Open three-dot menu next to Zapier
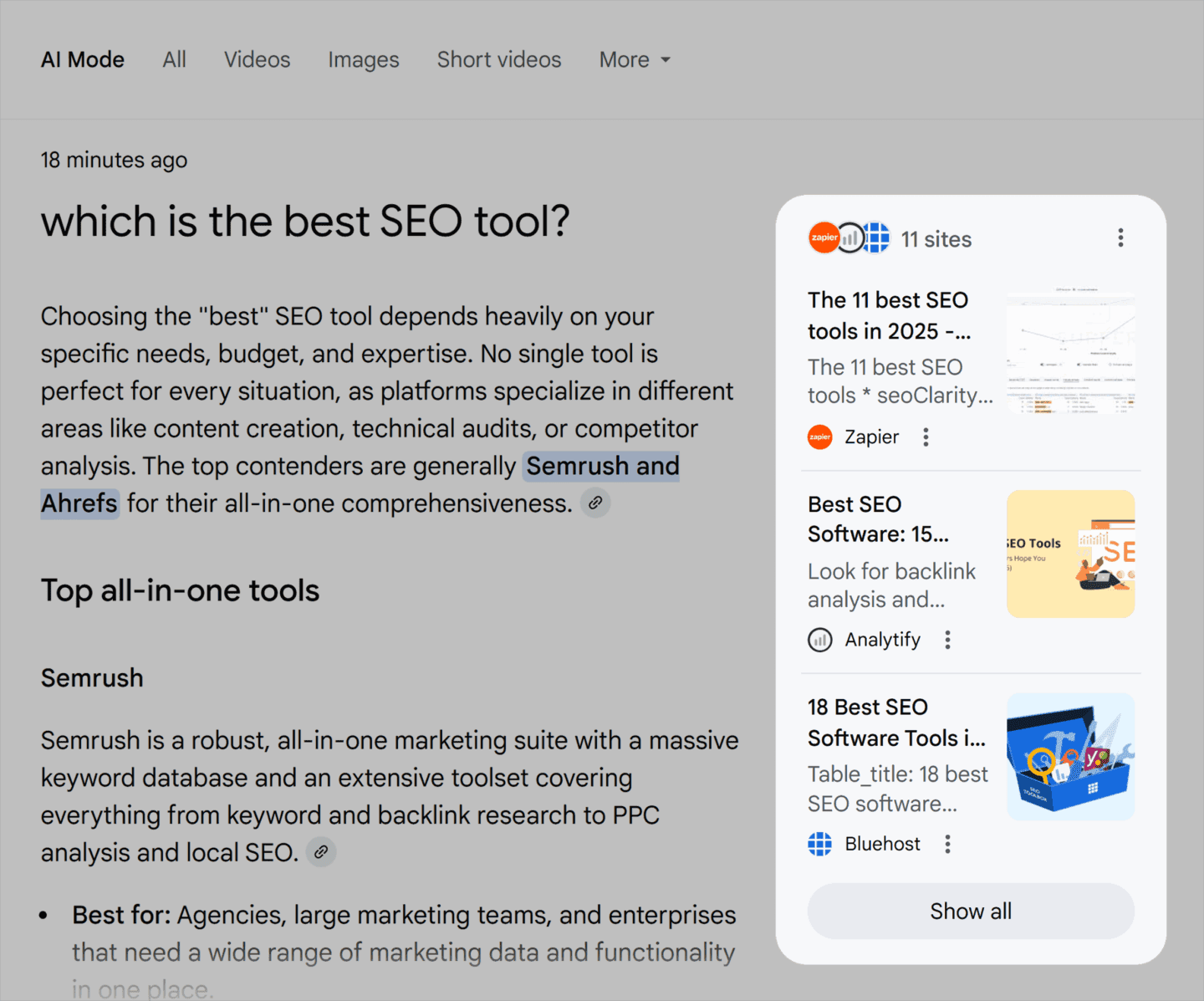This screenshot has width=1204, height=1001. coord(926,437)
